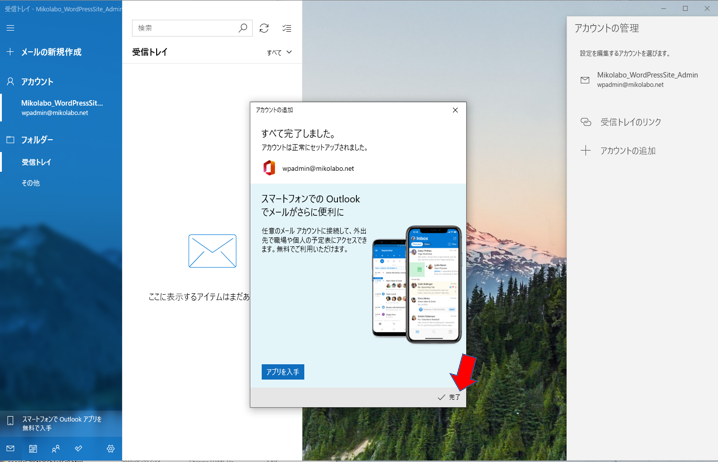Image resolution: width=720 pixels, height=463 pixels.
Task: Open the hamburger navigation menu
Action: [10, 28]
